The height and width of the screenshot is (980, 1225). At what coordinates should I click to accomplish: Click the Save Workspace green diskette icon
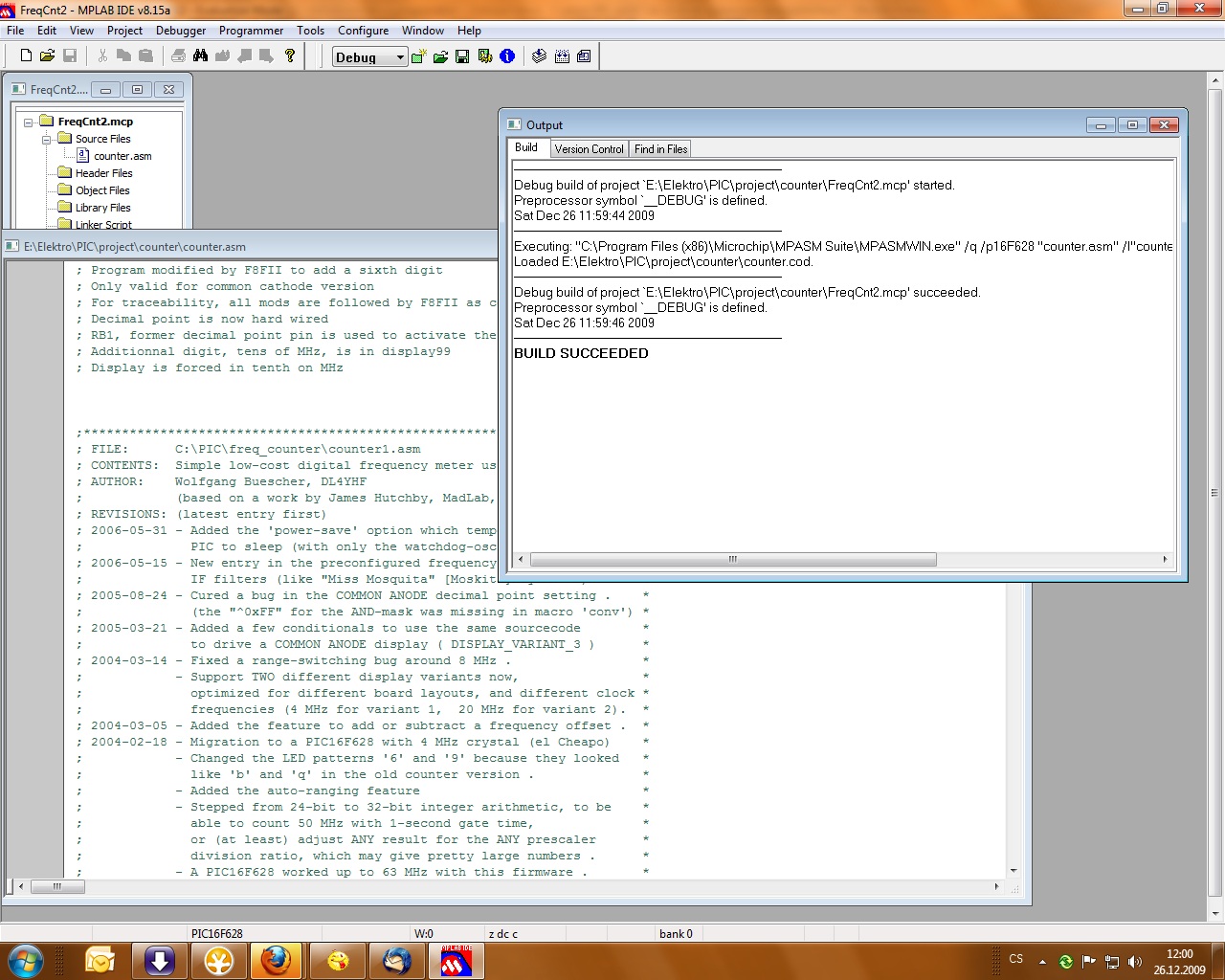tap(462, 56)
